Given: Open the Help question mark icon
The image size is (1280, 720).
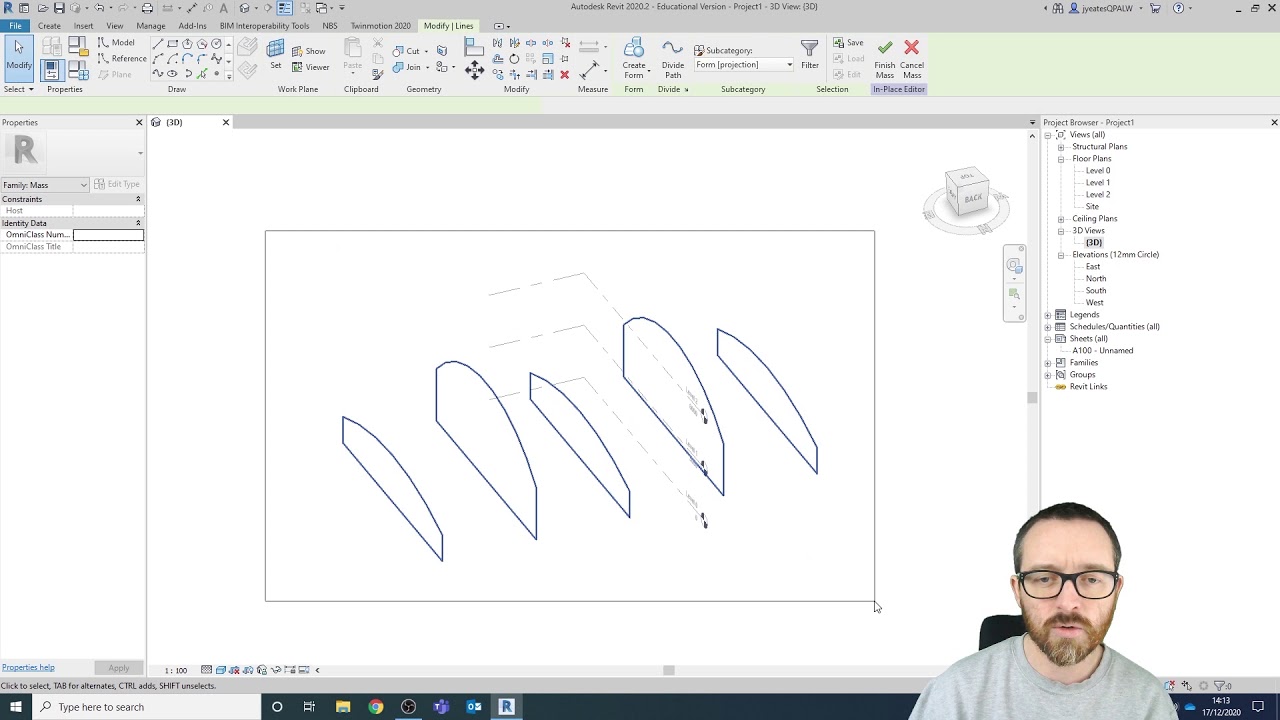Looking at the screenshot, I should [1178, 8].
